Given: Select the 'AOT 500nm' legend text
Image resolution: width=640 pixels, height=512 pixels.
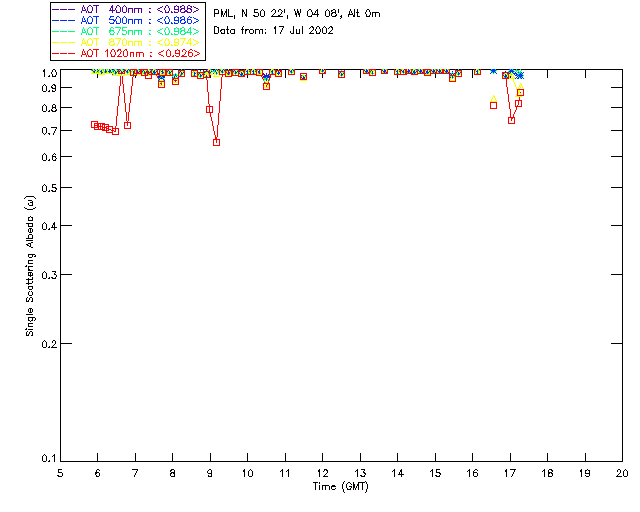Looking at the screenshot, I should (x=111, y=20).
